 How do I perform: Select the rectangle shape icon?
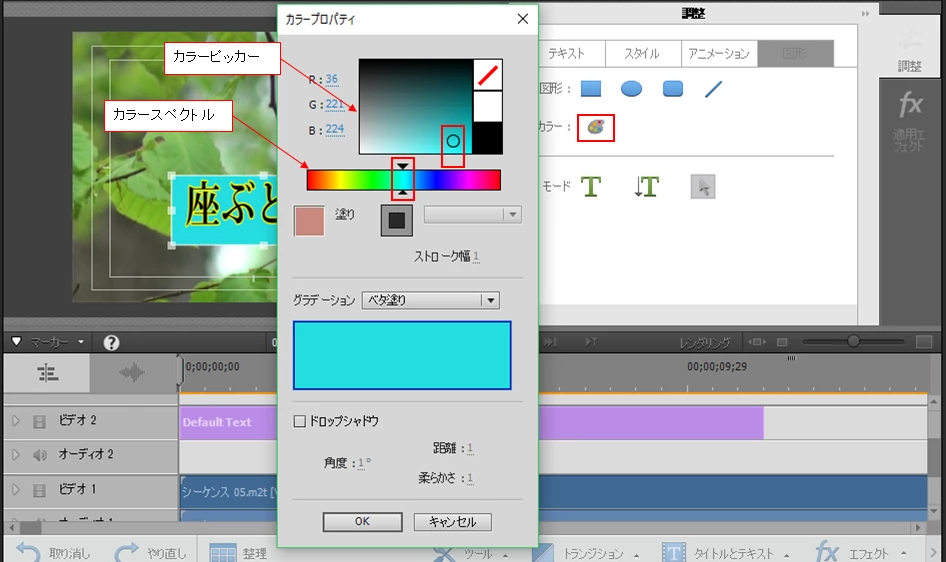[x=591, y=89]
